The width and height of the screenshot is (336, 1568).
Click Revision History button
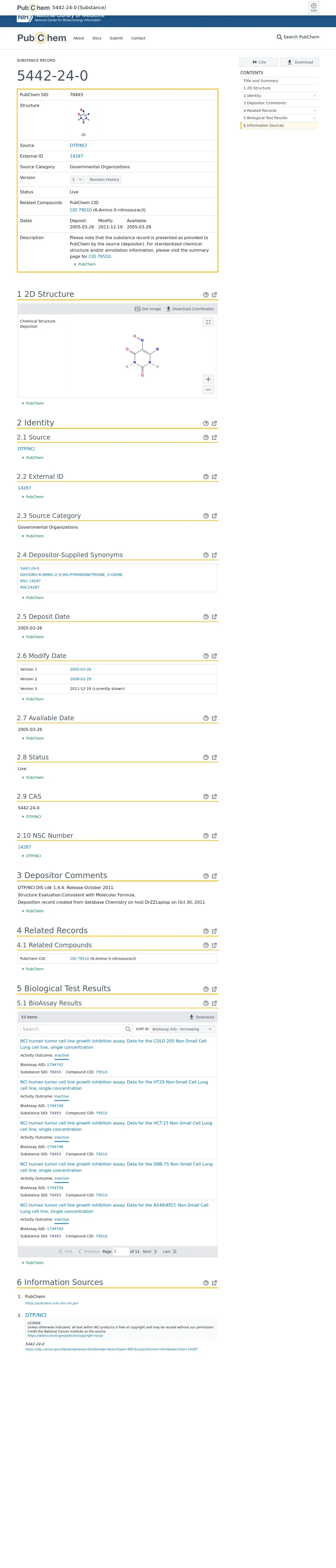pos(104,180)
